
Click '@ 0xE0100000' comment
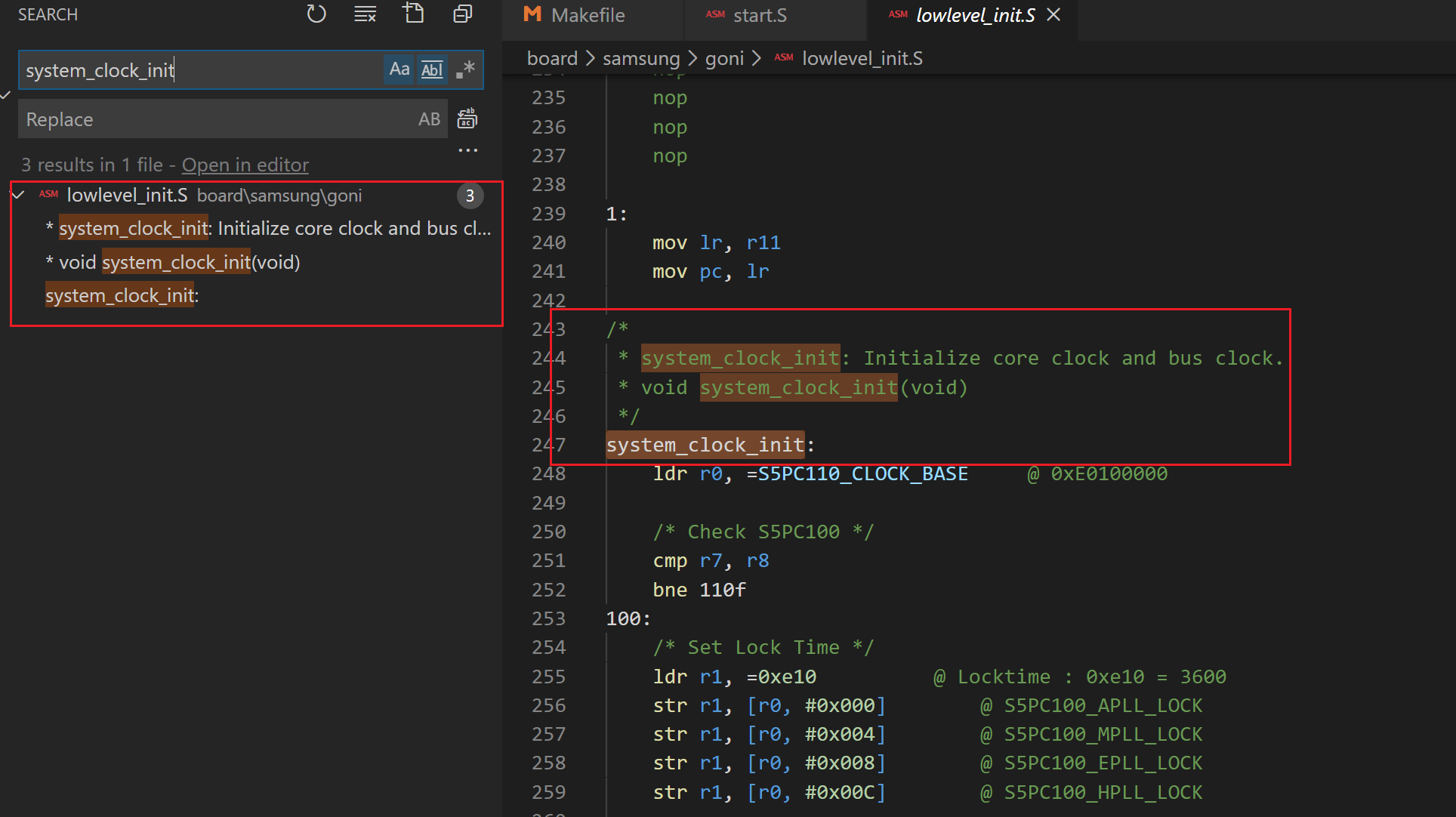click(1097, 473)
